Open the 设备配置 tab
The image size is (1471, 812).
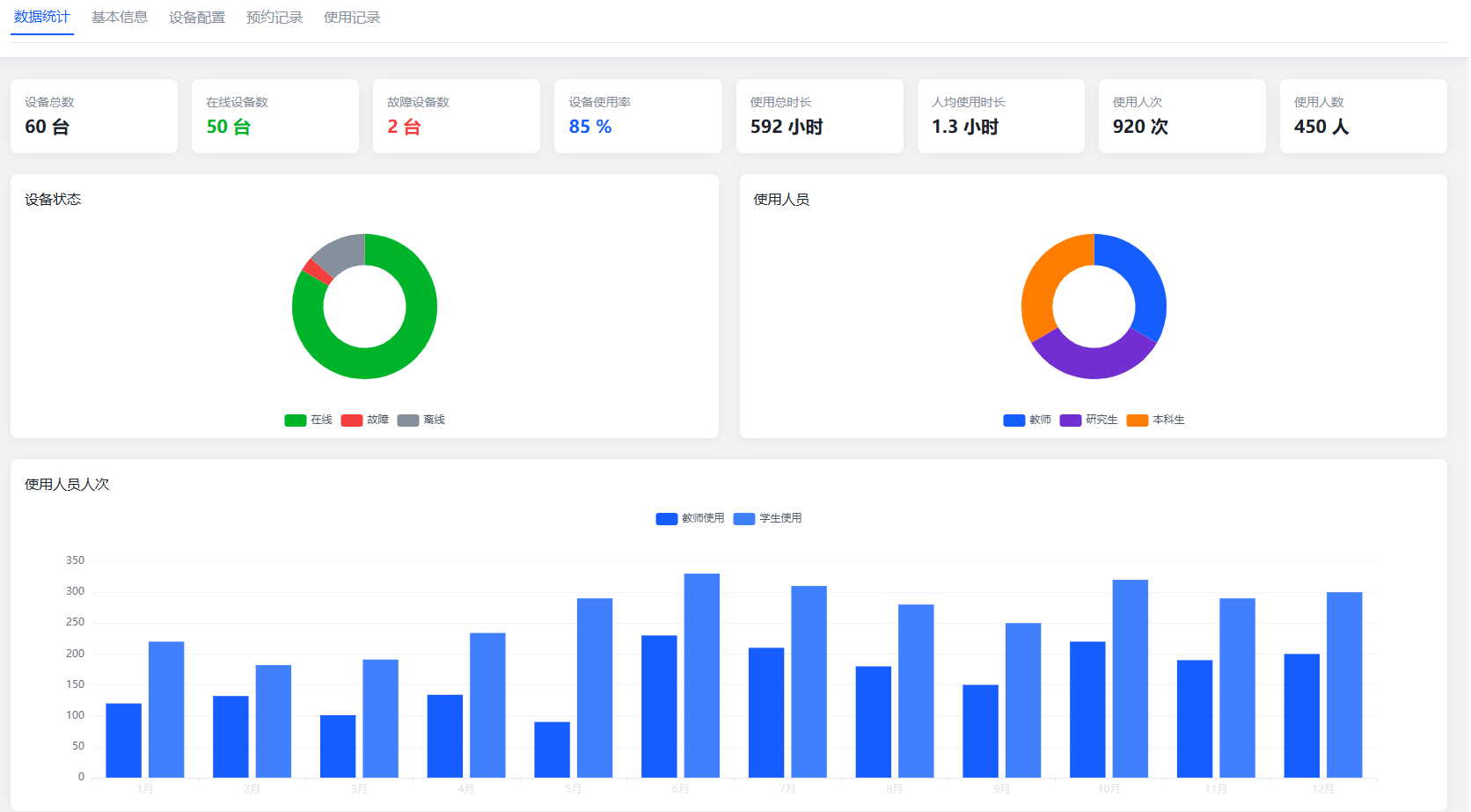pyautogui.click(x=197, y=18)
